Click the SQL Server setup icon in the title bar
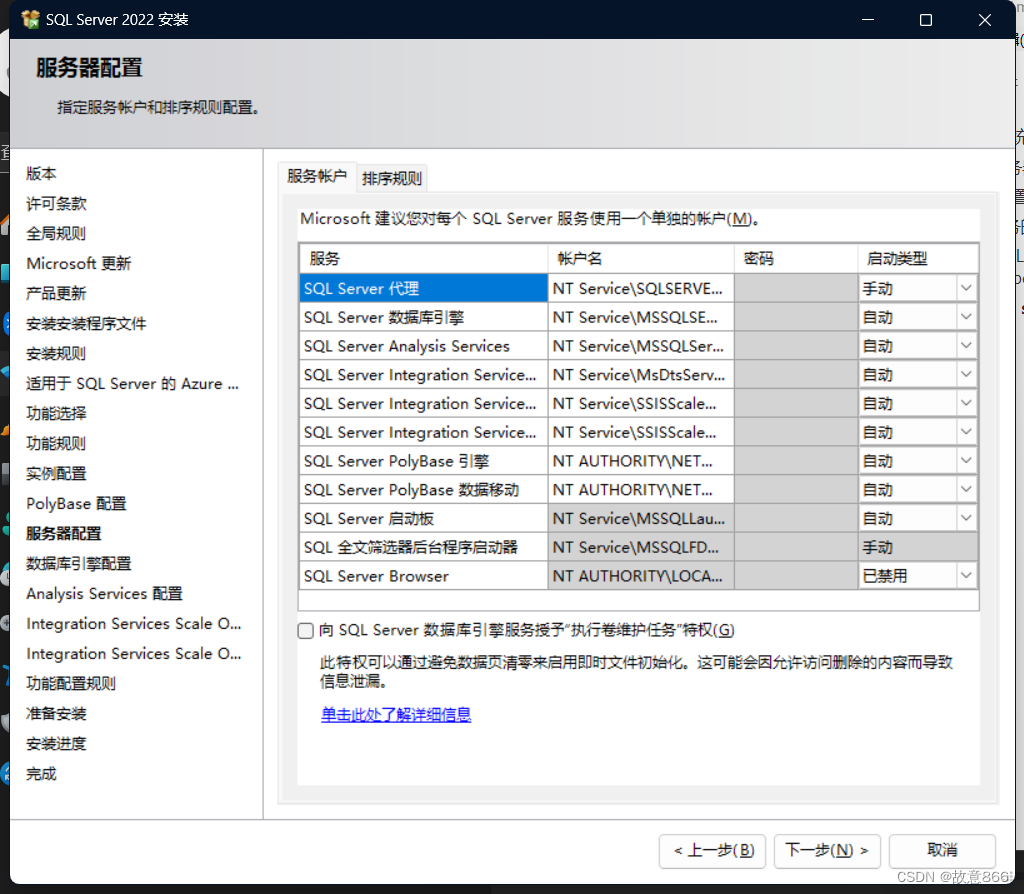Screen dimensions: 1024x894 click(x=30, y=18)
